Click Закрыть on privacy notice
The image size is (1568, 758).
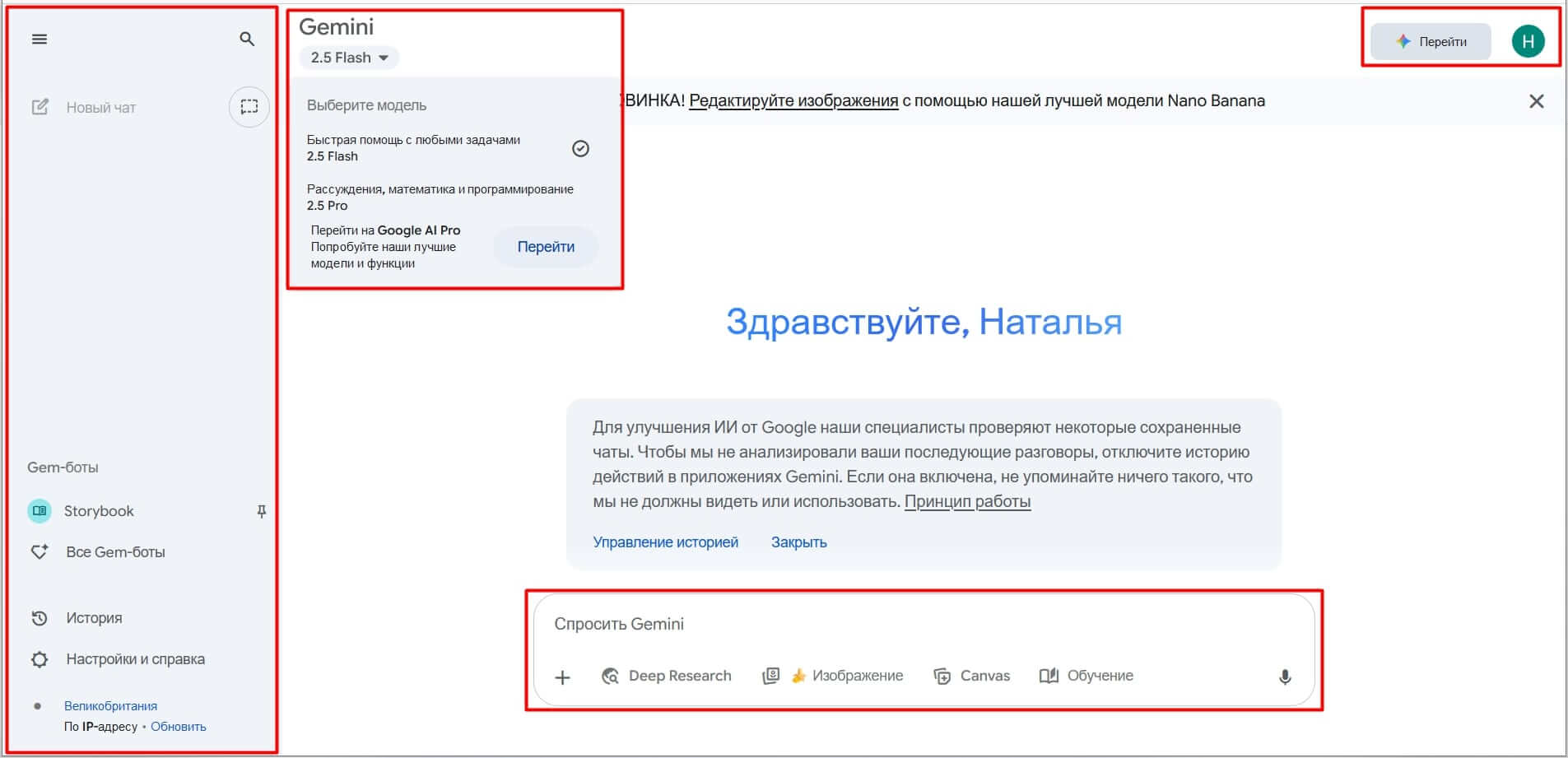coord(798,542)
